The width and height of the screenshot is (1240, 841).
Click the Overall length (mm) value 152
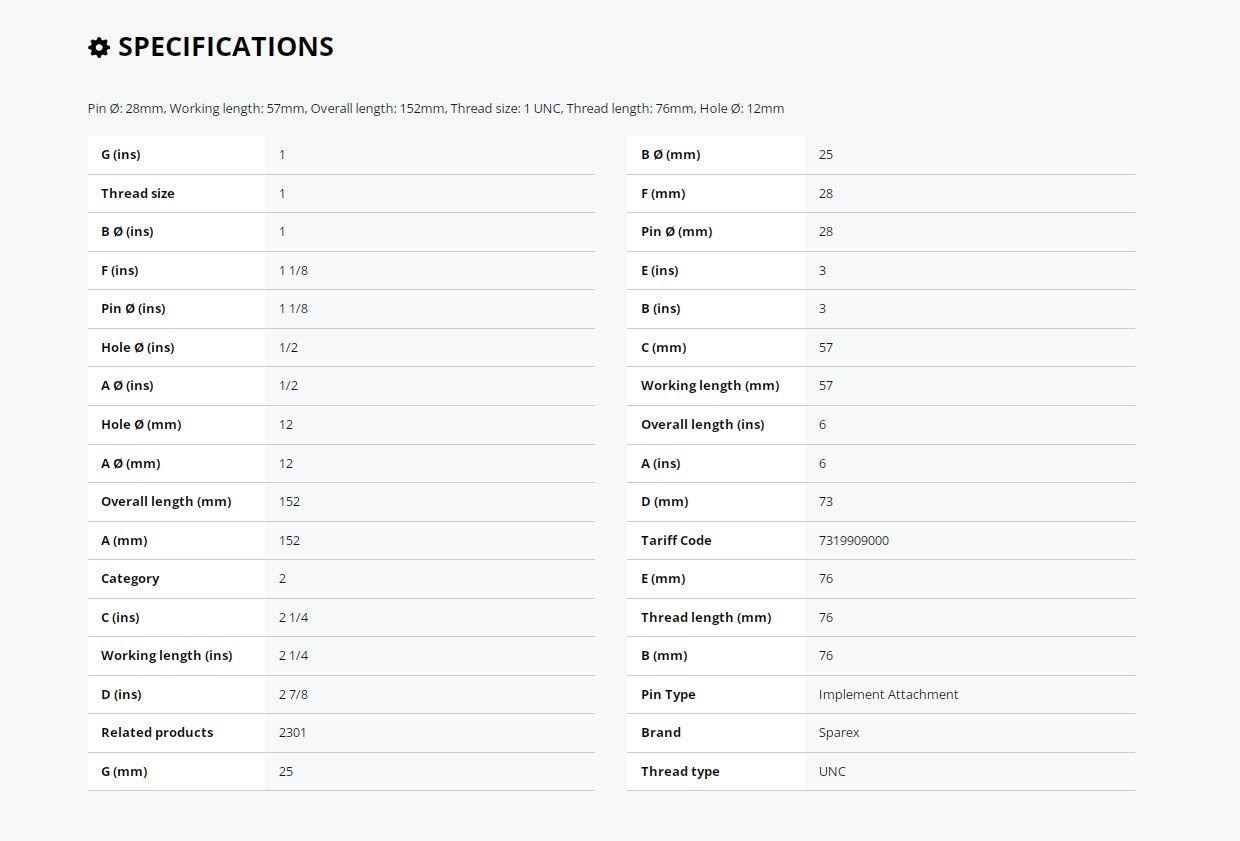(x=289, y=501)
